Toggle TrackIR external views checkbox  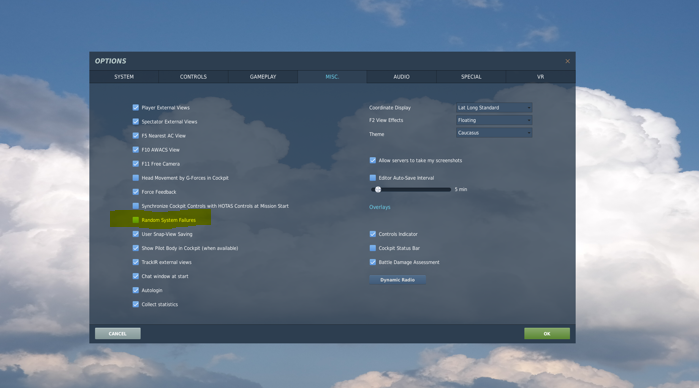[136, 262]
